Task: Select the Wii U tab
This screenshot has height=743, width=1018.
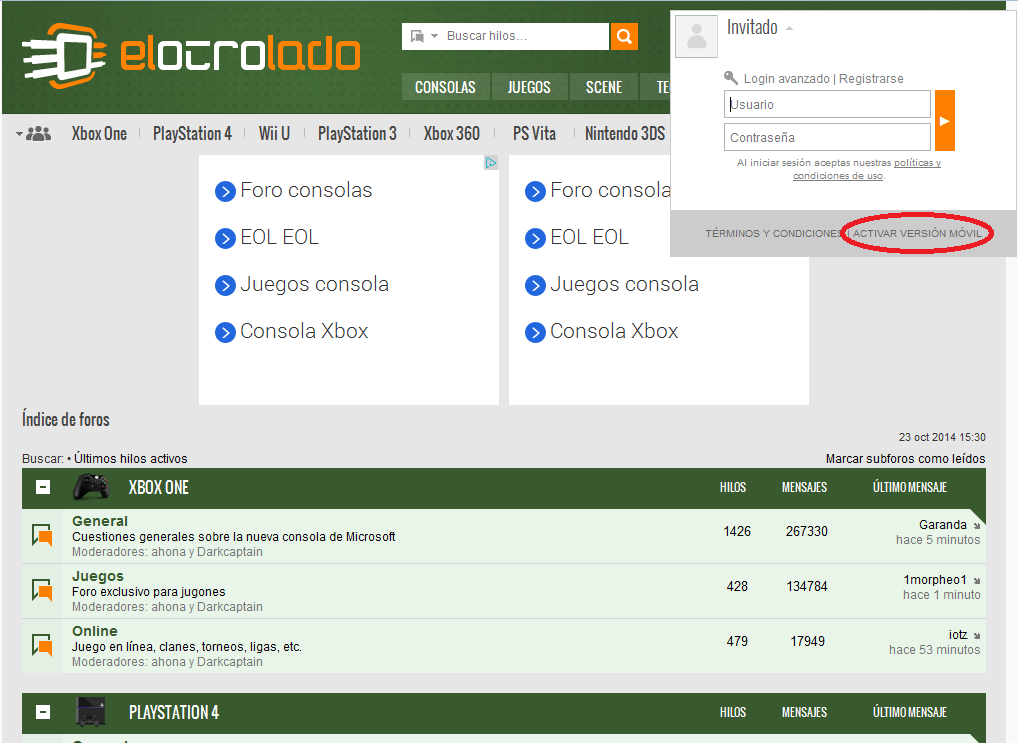Action: click(274, 134)
